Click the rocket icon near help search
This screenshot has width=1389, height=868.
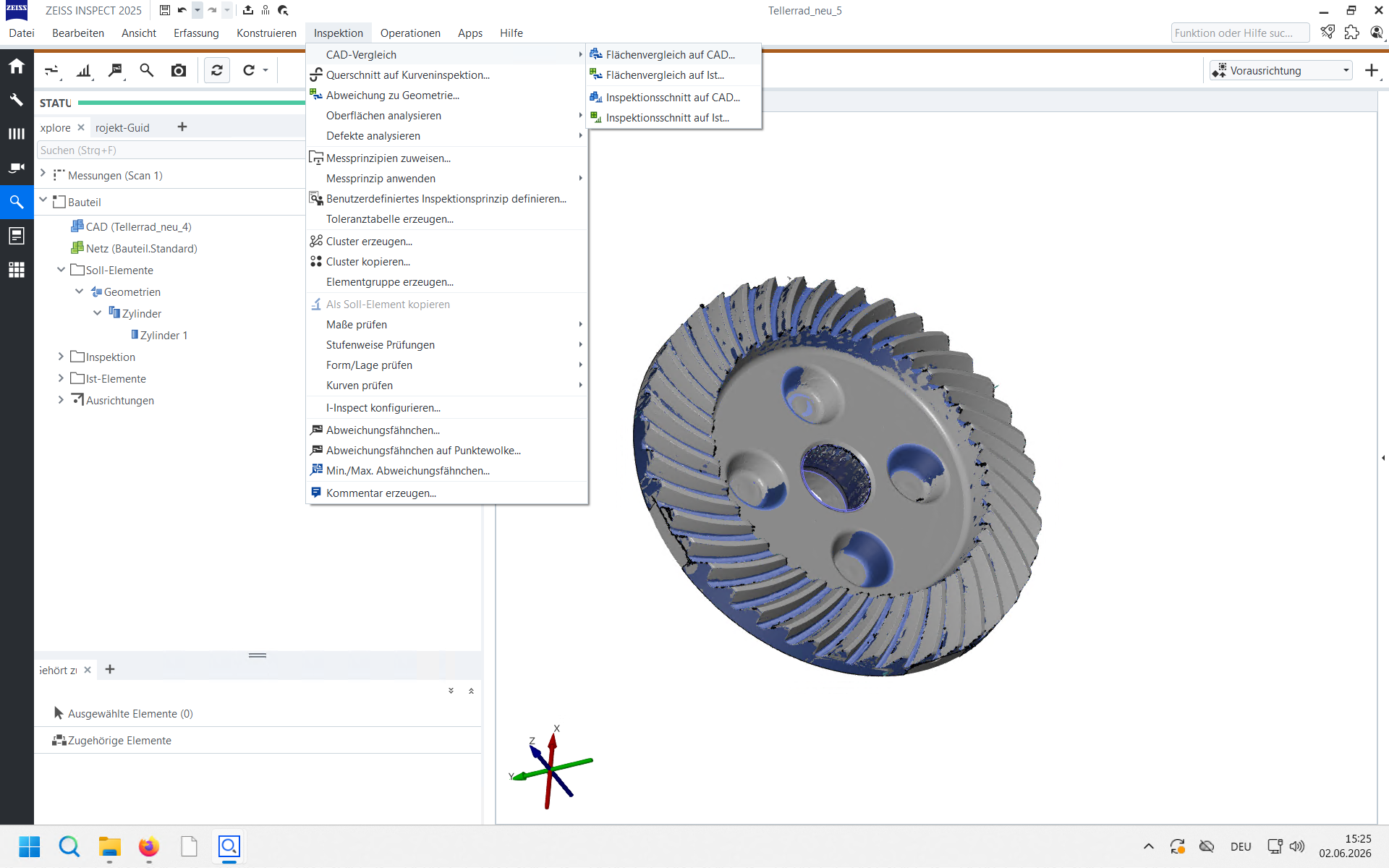[1328, 33]
